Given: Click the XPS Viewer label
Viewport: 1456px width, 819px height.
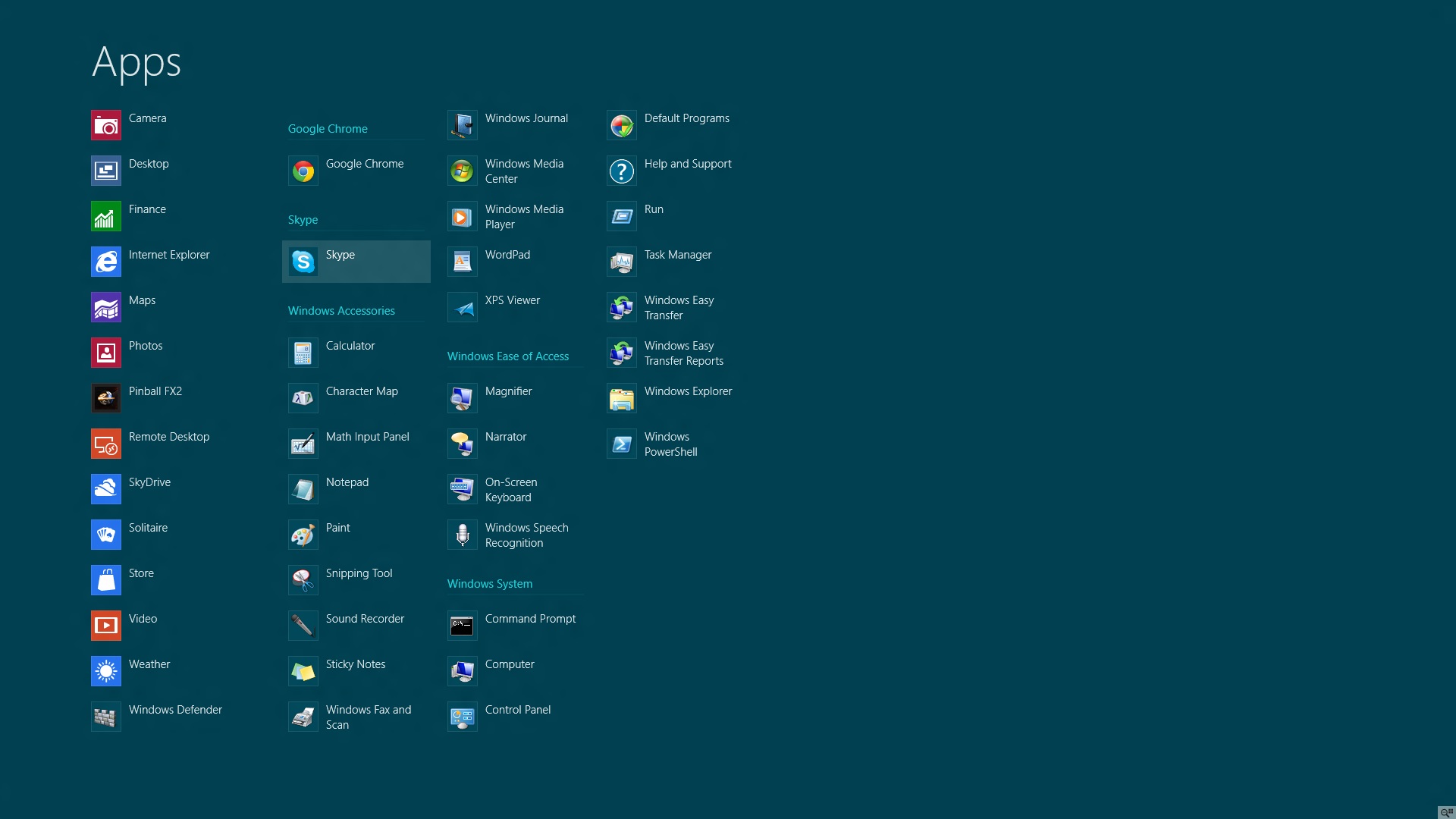Looking at the screenshot, I should click(513, 300).
